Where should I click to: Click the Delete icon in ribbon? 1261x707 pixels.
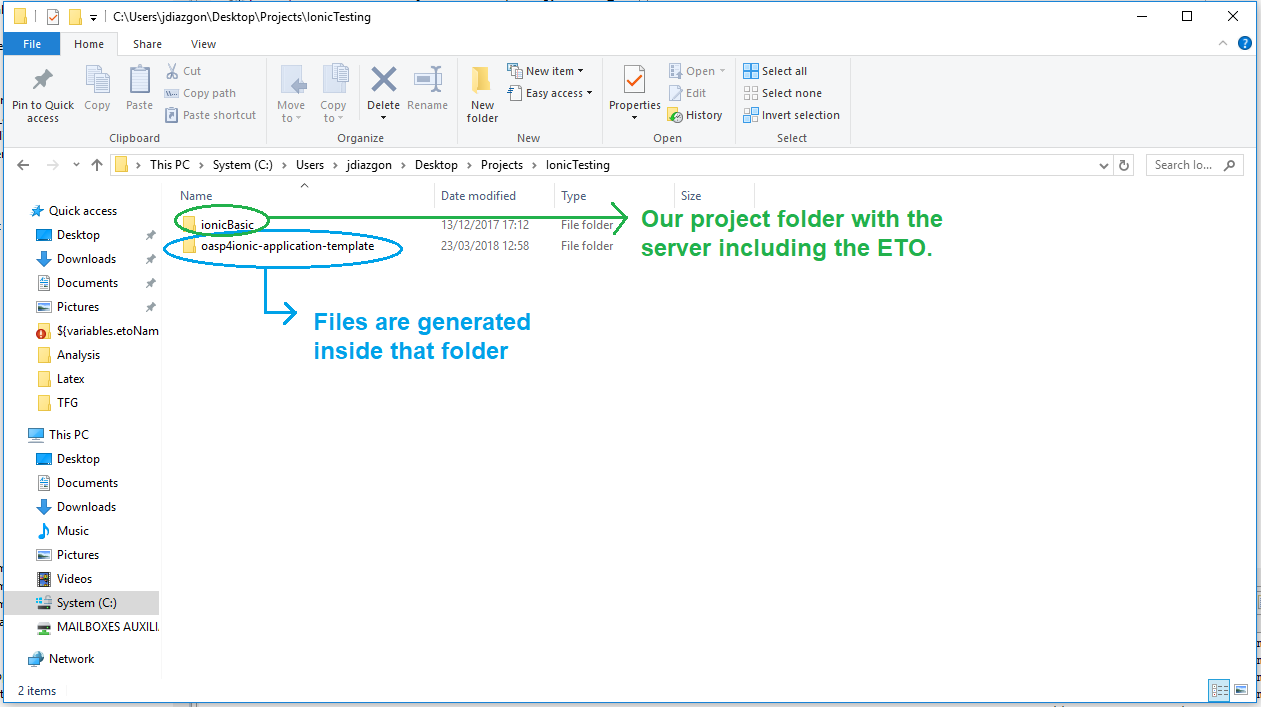(383, 82)
